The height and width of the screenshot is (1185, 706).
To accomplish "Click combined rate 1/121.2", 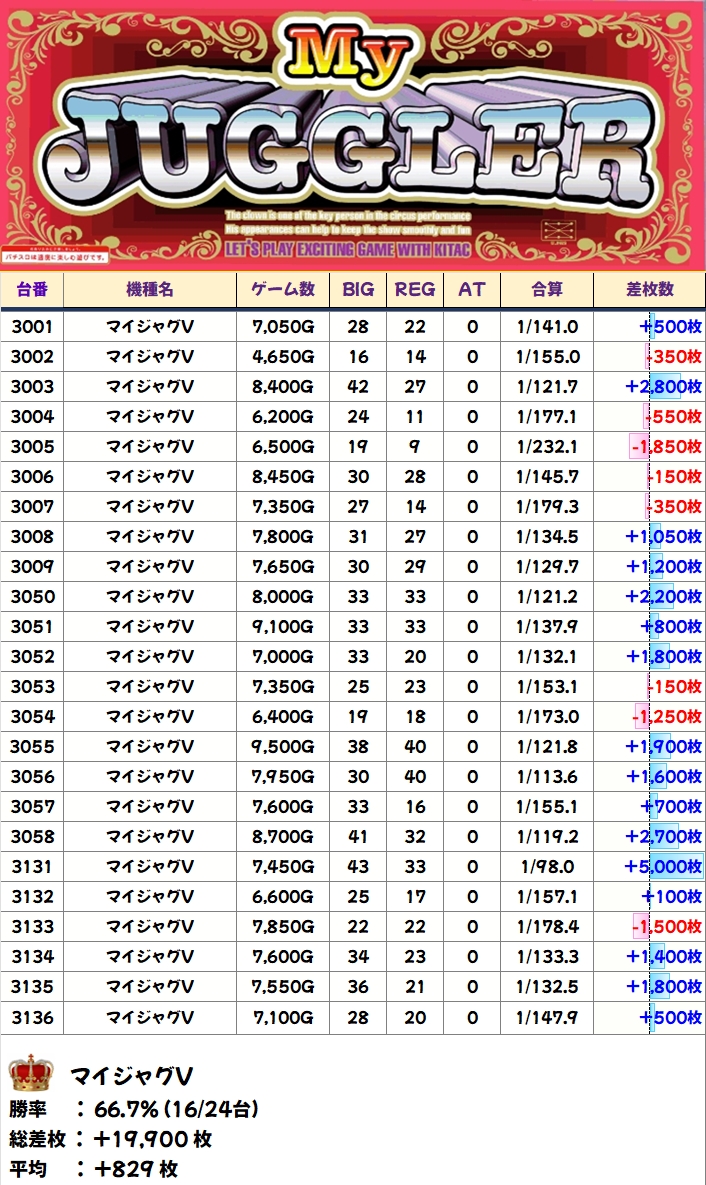I will (547, 597).
